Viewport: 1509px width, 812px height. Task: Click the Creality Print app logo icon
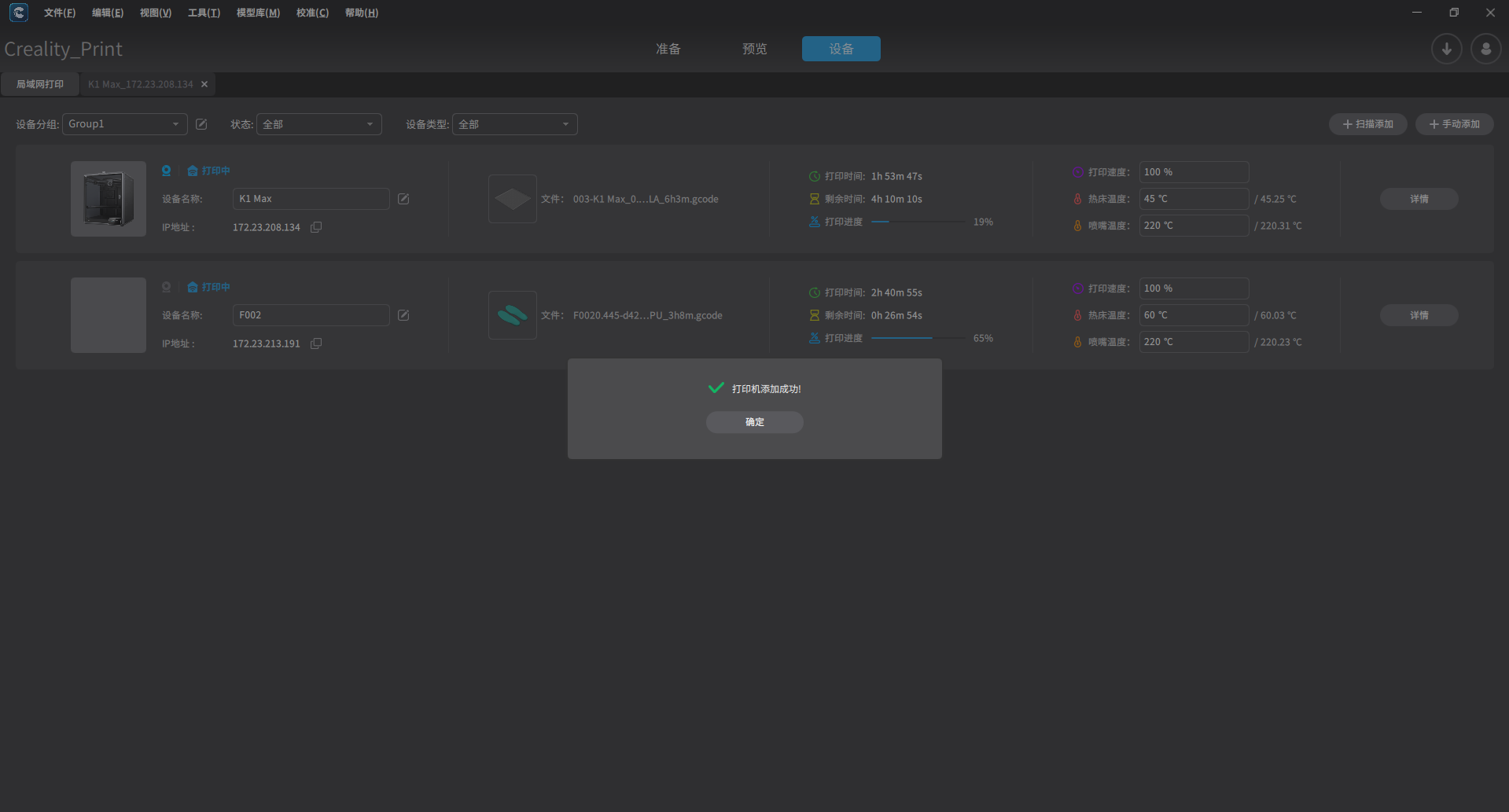pyautogui.click(x=19, y=13)
